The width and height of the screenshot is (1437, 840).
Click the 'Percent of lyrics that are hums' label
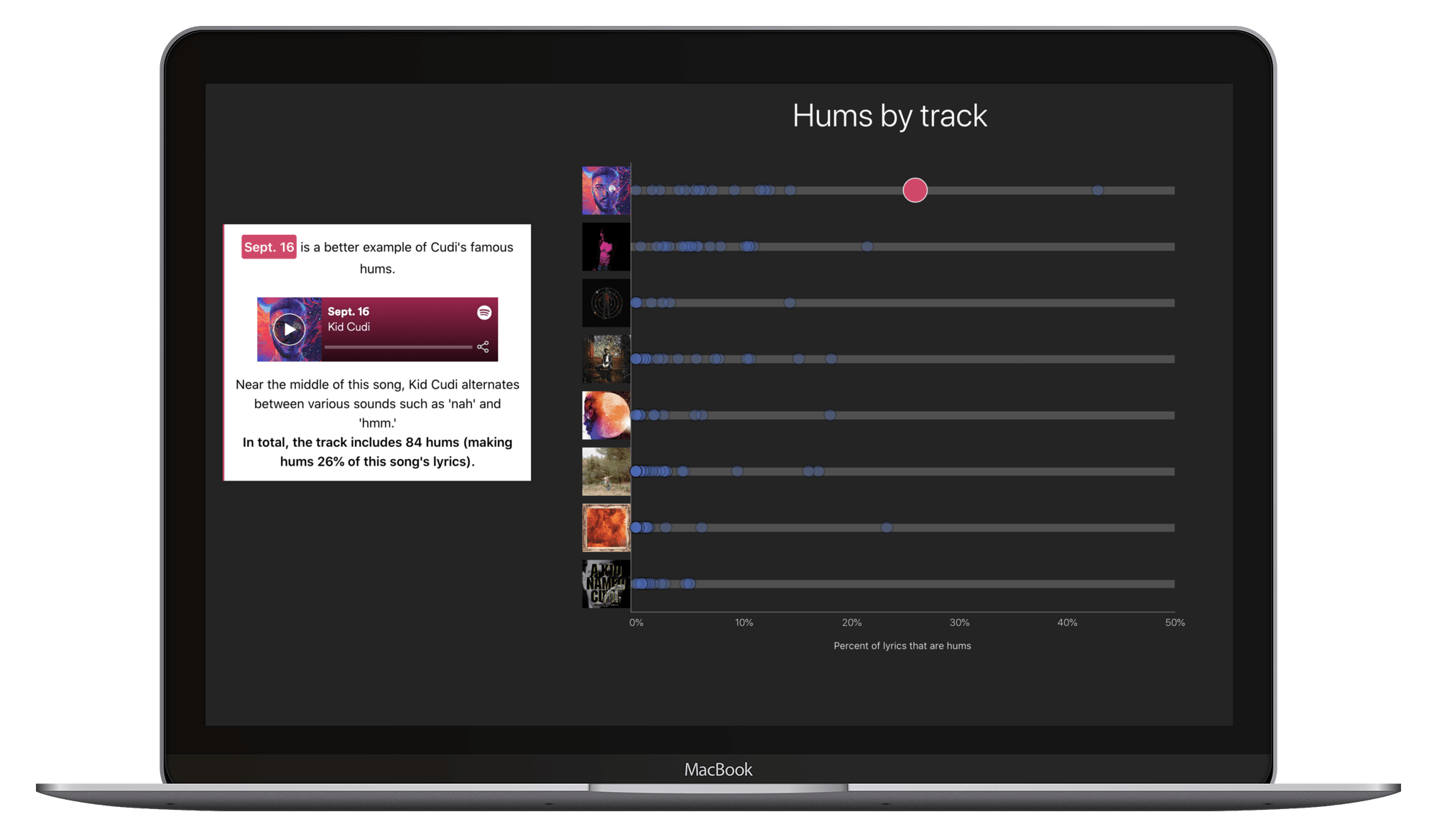coord(902,646)
